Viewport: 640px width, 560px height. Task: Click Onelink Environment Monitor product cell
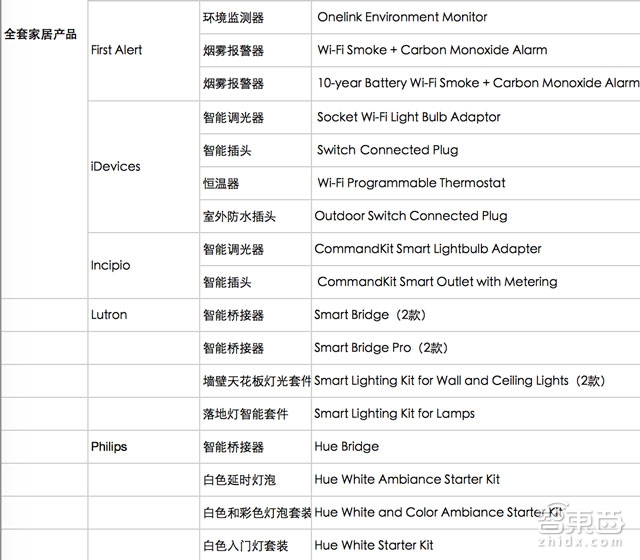402,17
